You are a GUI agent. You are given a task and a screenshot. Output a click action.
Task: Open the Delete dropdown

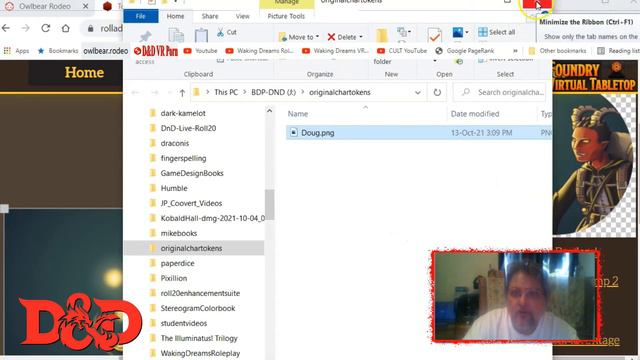[345, 37]
